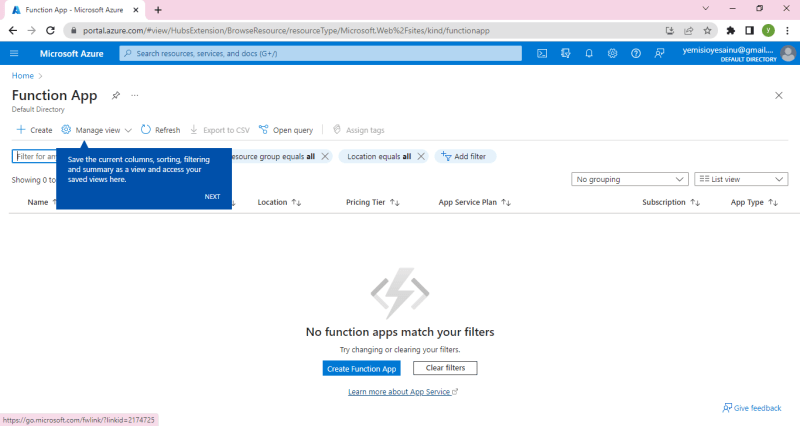
Task: Open Learn more about App Service link
Action: click(x=403, y=392)
